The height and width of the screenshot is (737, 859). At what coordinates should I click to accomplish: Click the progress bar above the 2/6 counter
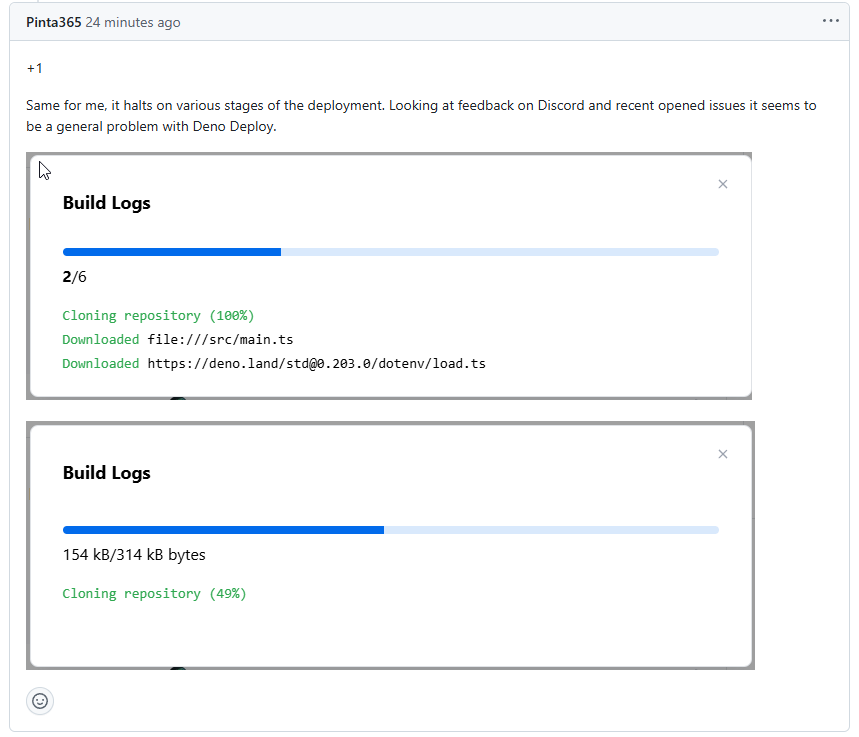[x=390, y=252]
